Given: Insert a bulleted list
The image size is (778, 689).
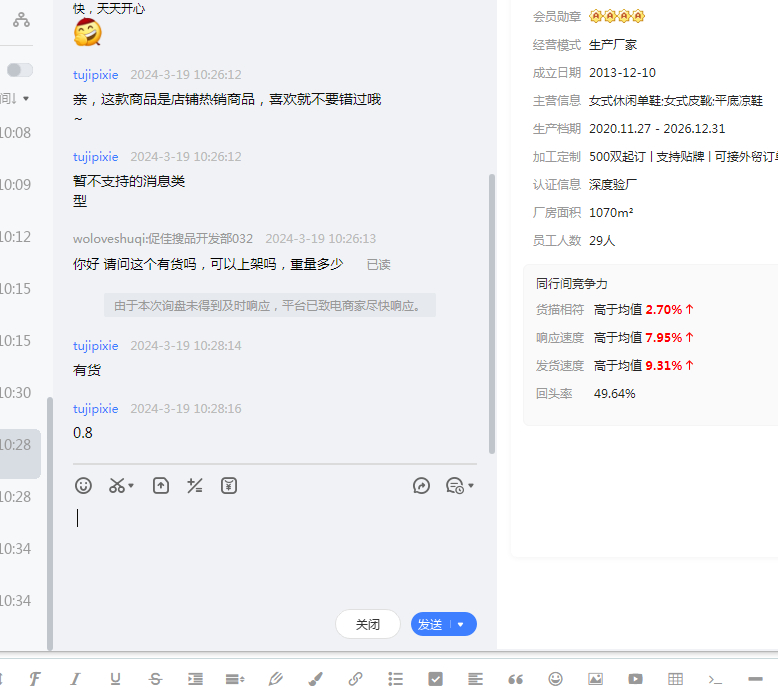Looking at the screenshot, I should click(395, 679).
